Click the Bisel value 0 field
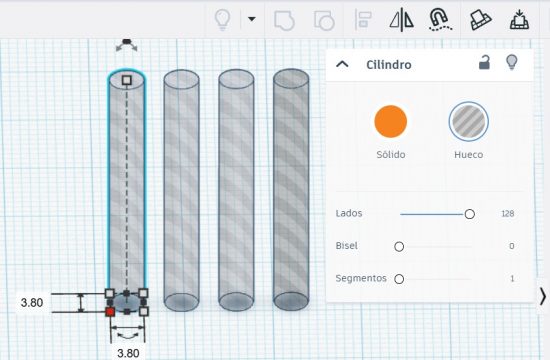Screen dimensions: 550x360 [x=512, y=246]
